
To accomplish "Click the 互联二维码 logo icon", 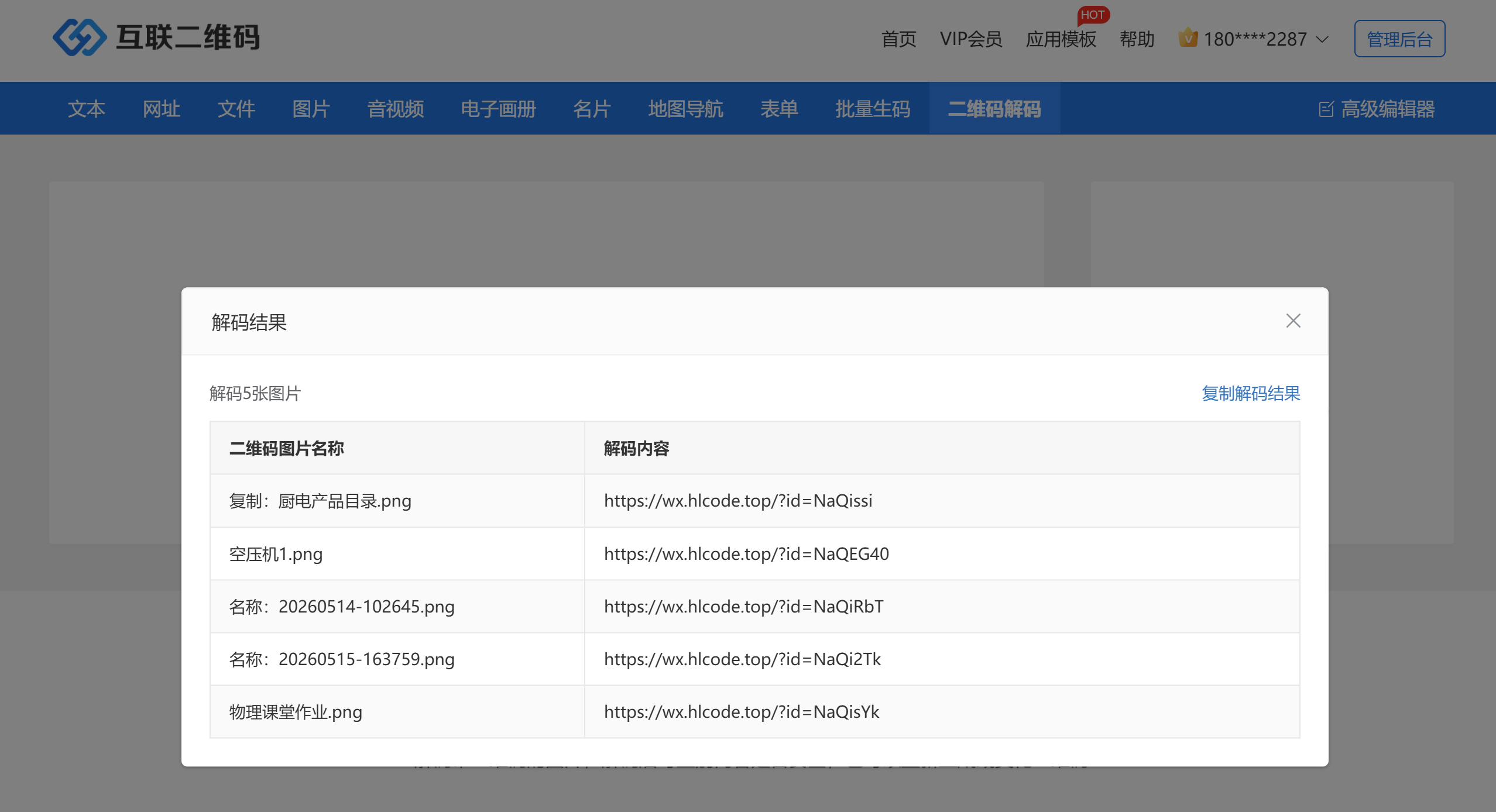I will 80,37.
